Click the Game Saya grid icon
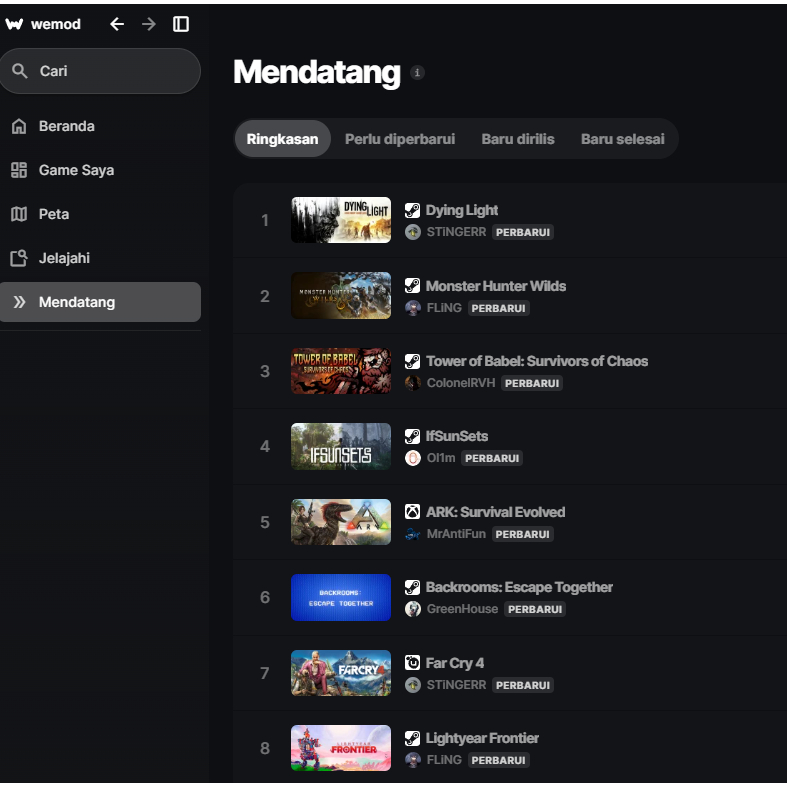This screenshot has height=787, width=787. tap(19, 170)
